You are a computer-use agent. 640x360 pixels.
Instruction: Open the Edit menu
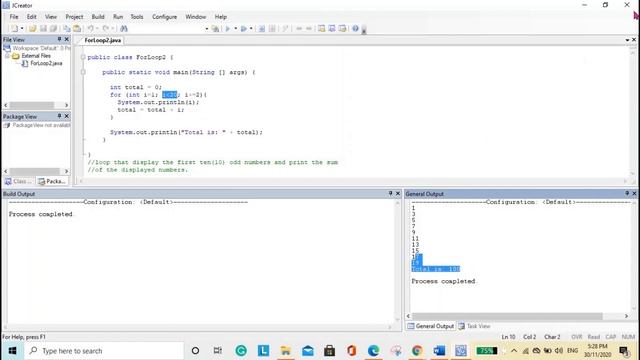31,17
